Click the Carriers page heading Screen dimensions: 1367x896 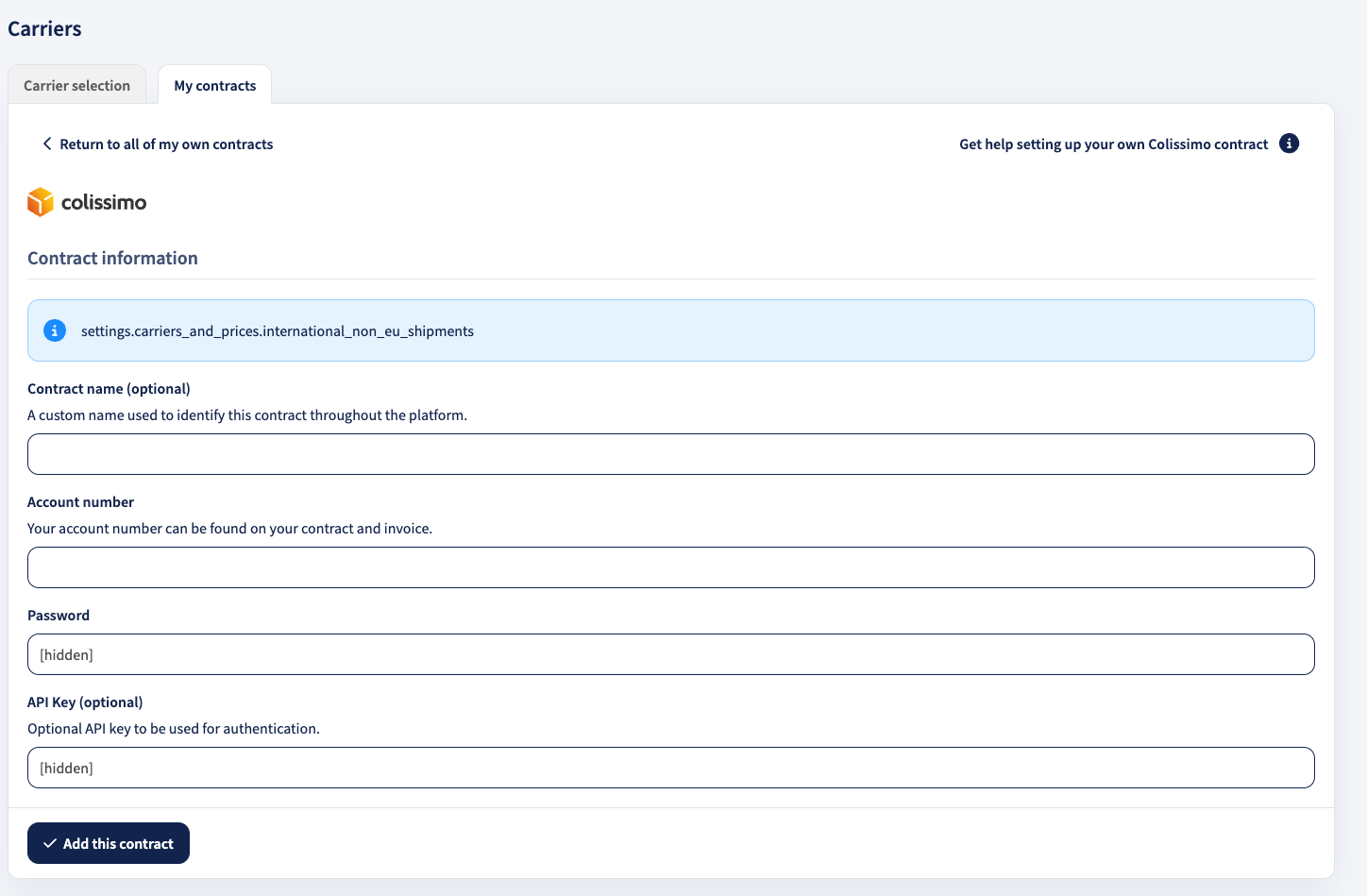pyautogui.click(x=44, y=28)
